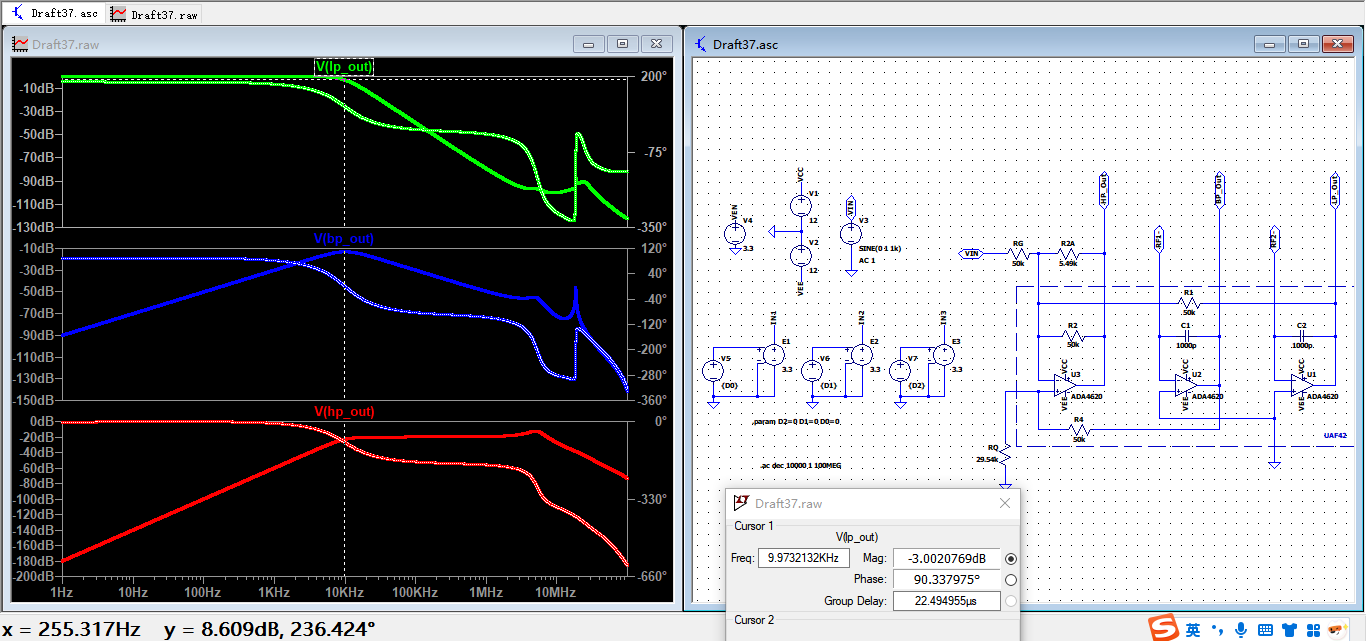1366x641 pixels.
Task: Select resistor R1 in the schematic
Action: (1188, 303)
